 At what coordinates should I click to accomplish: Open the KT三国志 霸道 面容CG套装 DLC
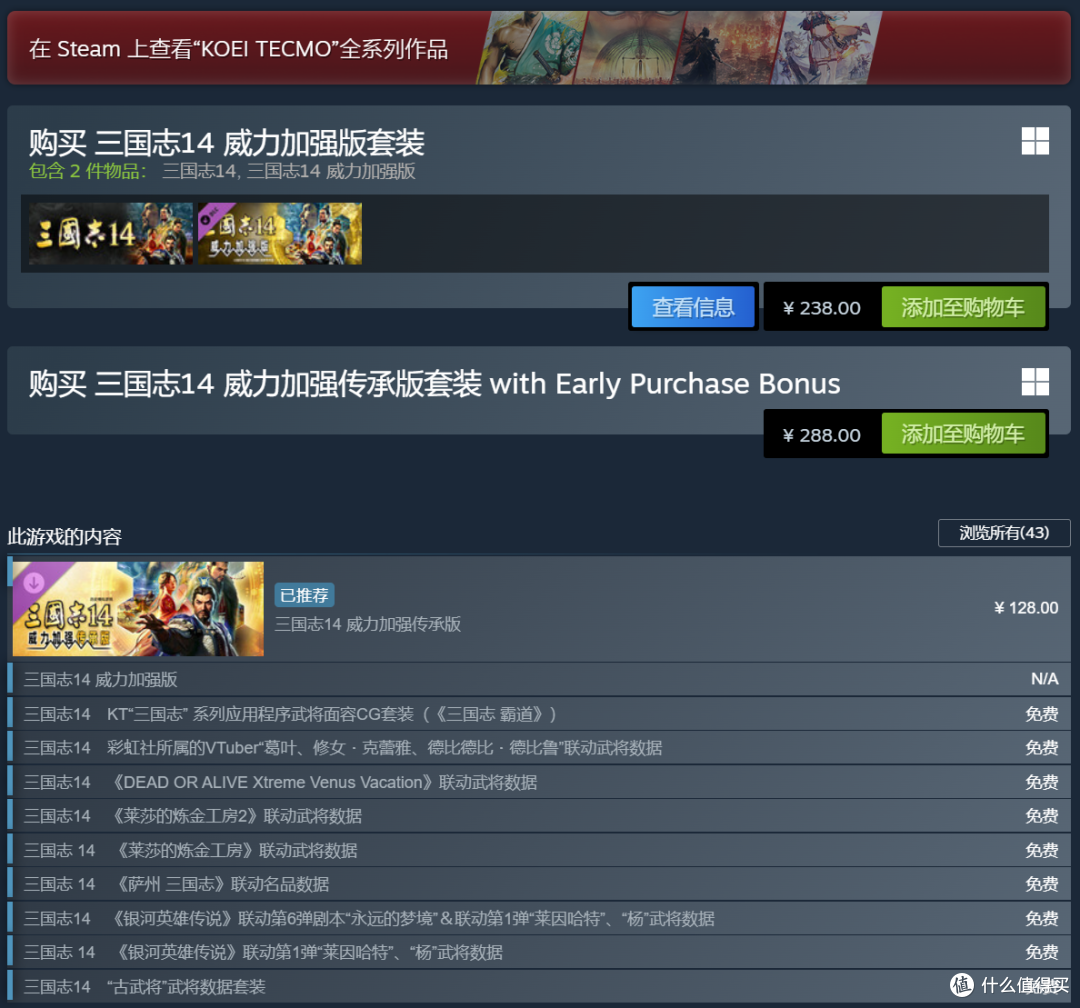(539, 714)
